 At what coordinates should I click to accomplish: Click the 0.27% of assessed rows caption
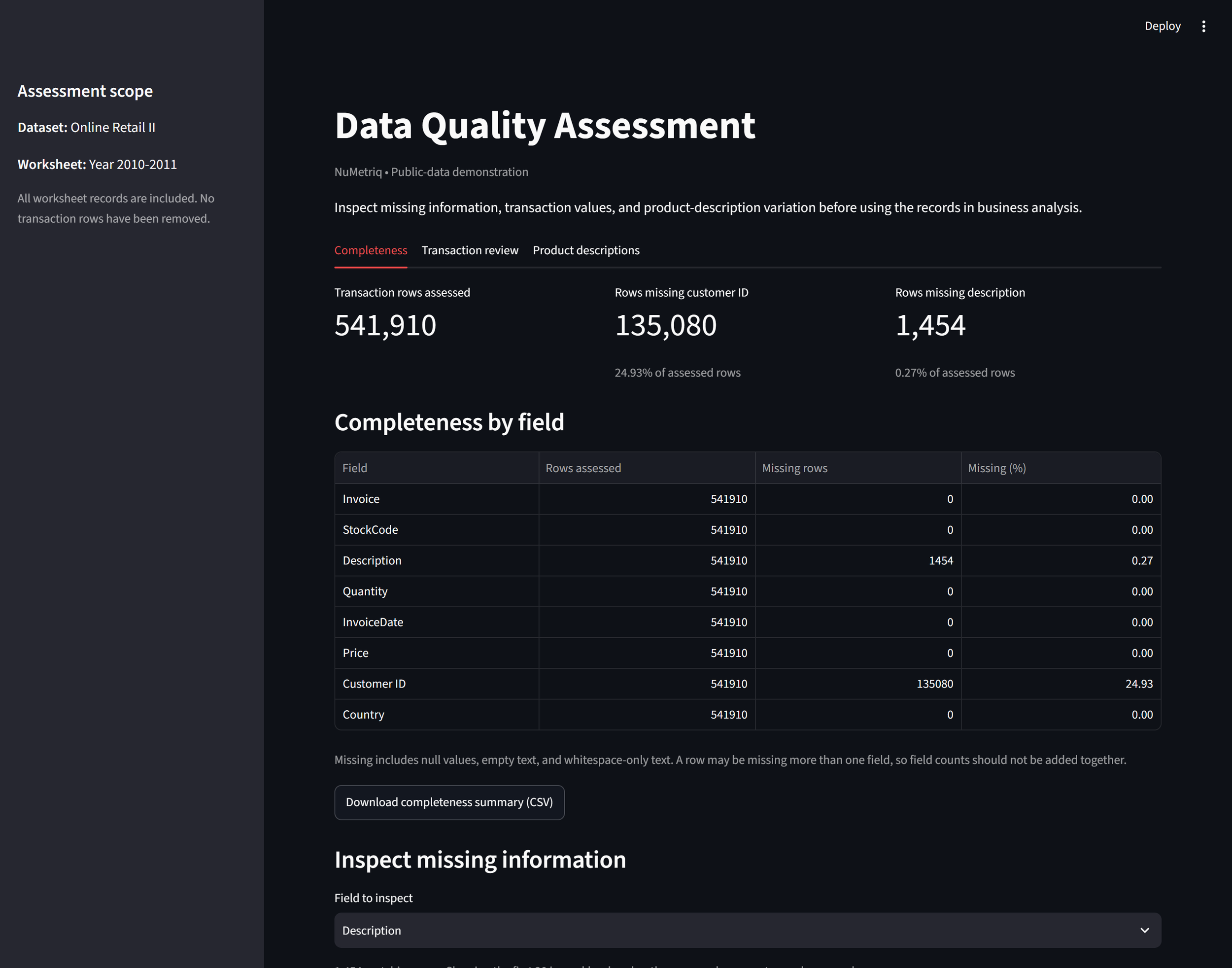point(955,372)
